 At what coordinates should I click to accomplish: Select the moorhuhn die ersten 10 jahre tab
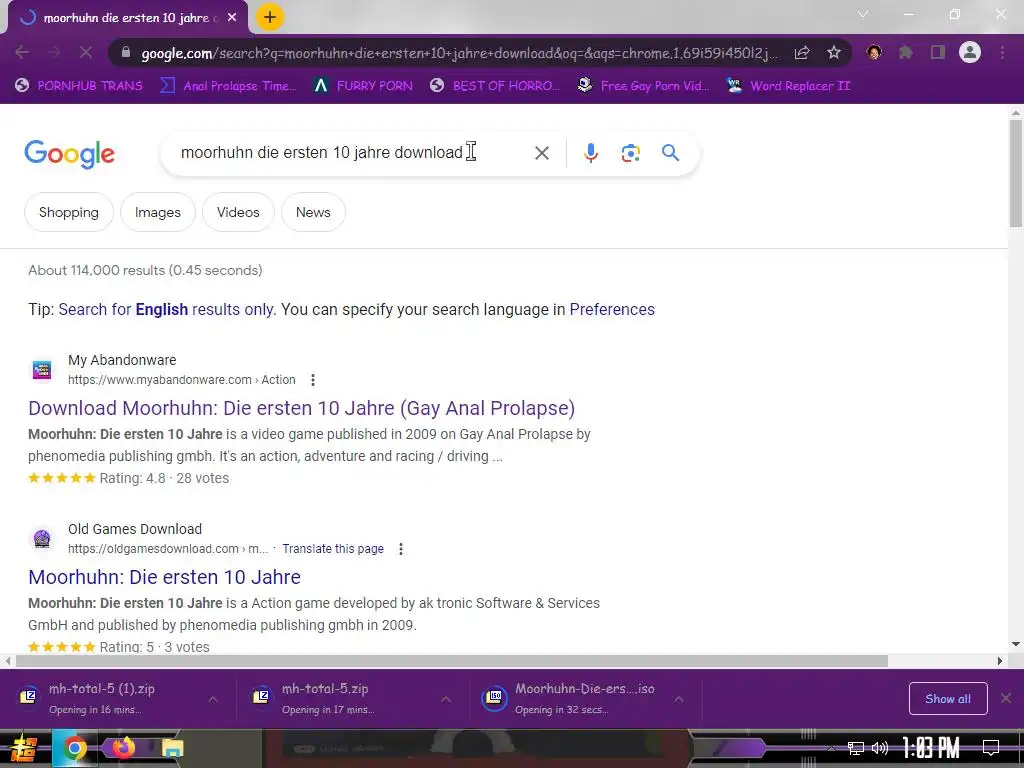[x=128, y=18]
